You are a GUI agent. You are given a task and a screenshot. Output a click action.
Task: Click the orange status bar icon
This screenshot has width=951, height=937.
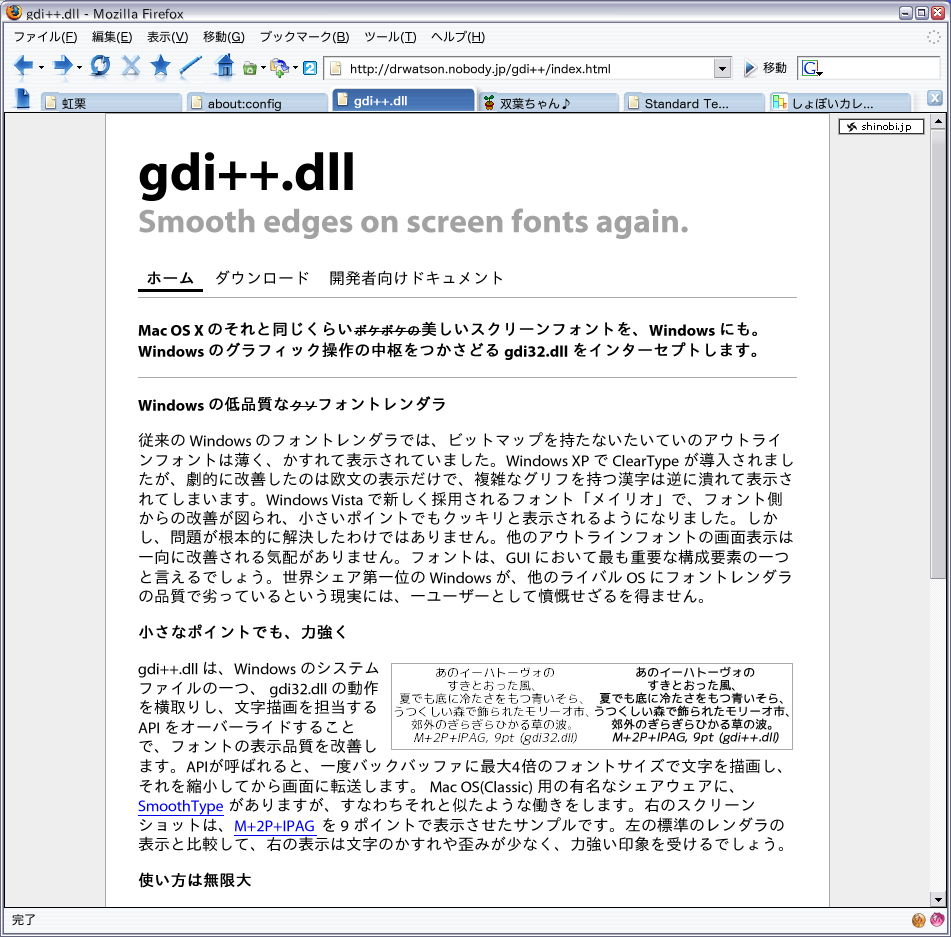(919, 920)
